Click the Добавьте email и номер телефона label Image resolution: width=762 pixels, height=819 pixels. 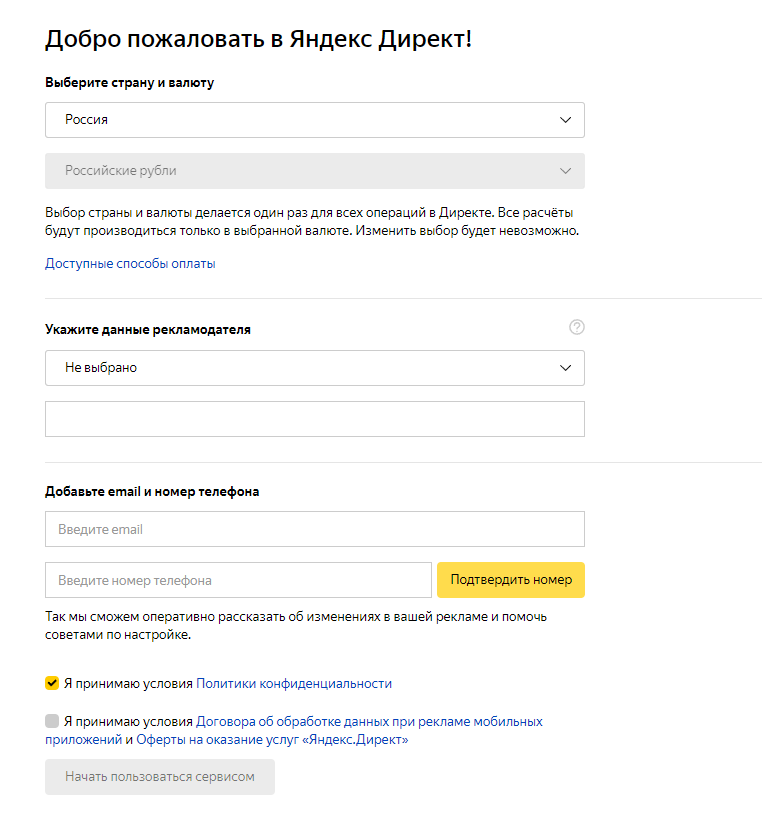click(x=152, y=492)
